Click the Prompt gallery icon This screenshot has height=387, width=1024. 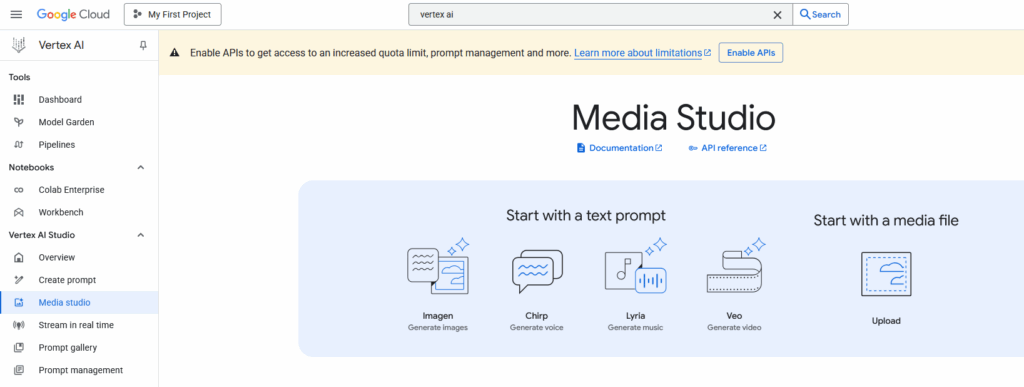[19, 348]
